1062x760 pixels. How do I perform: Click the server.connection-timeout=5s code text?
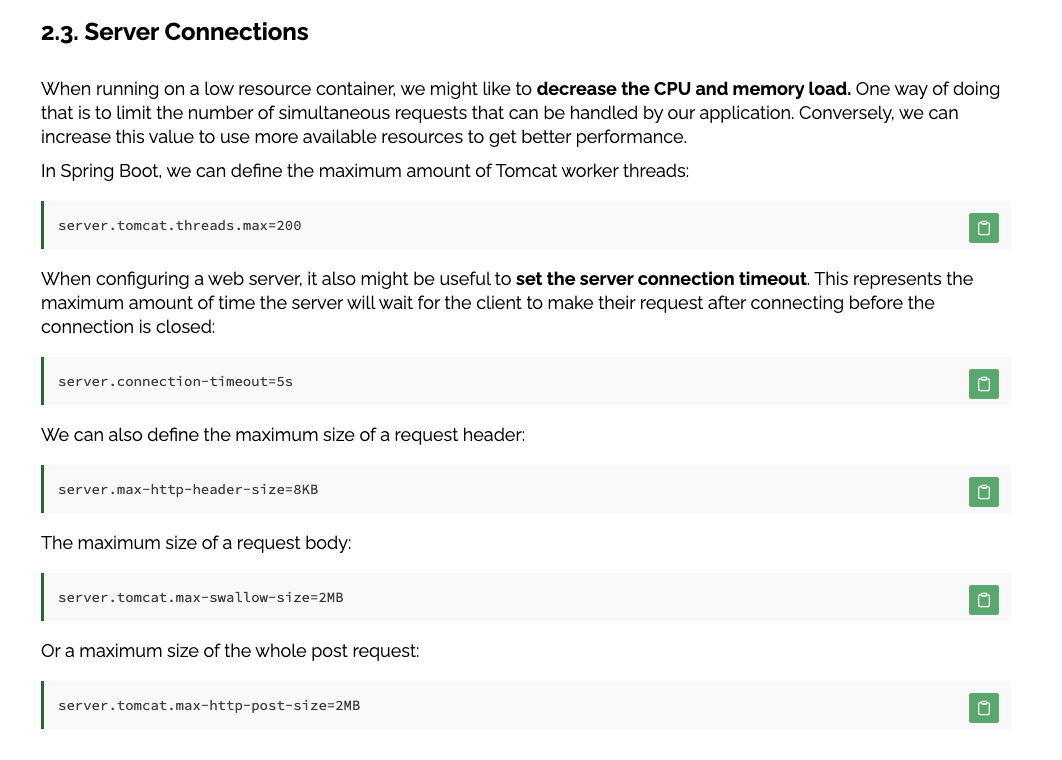[x=176, y=382]
